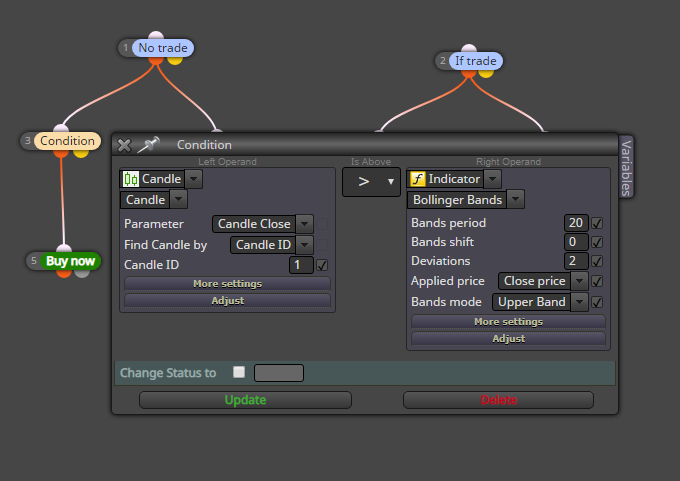Open the right operand Indicator type dropdown
Viewport: 680px width, 481px height.
click(x=493, y=179)
